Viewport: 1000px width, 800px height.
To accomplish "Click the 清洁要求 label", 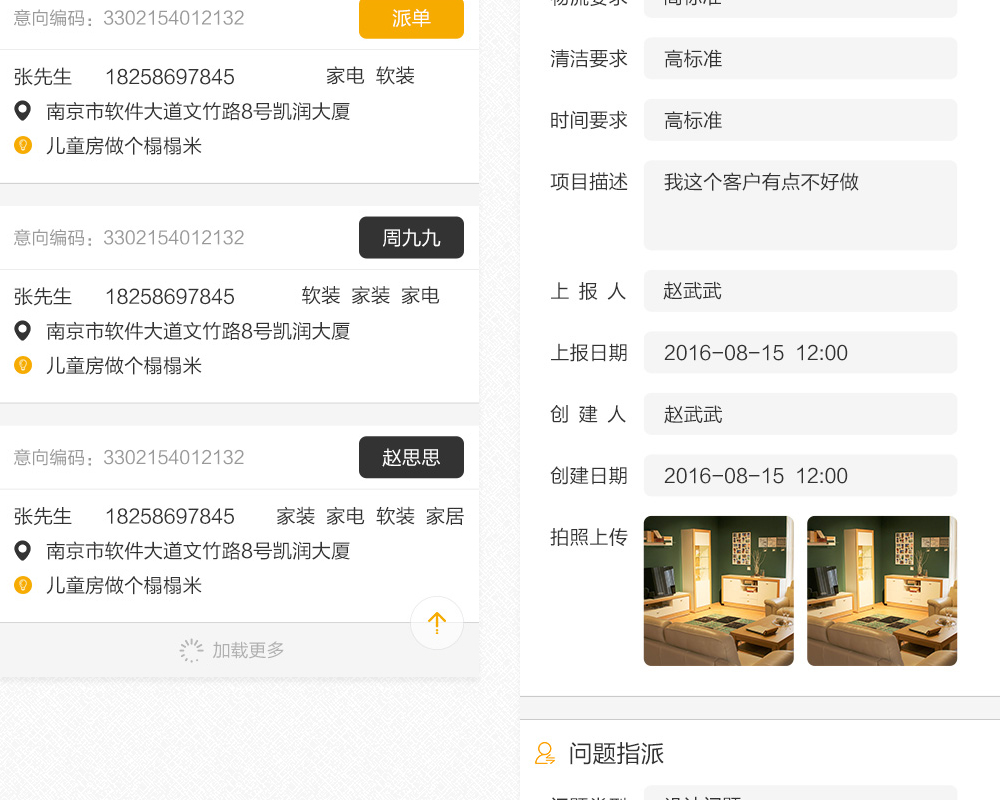I will point(589,59).
